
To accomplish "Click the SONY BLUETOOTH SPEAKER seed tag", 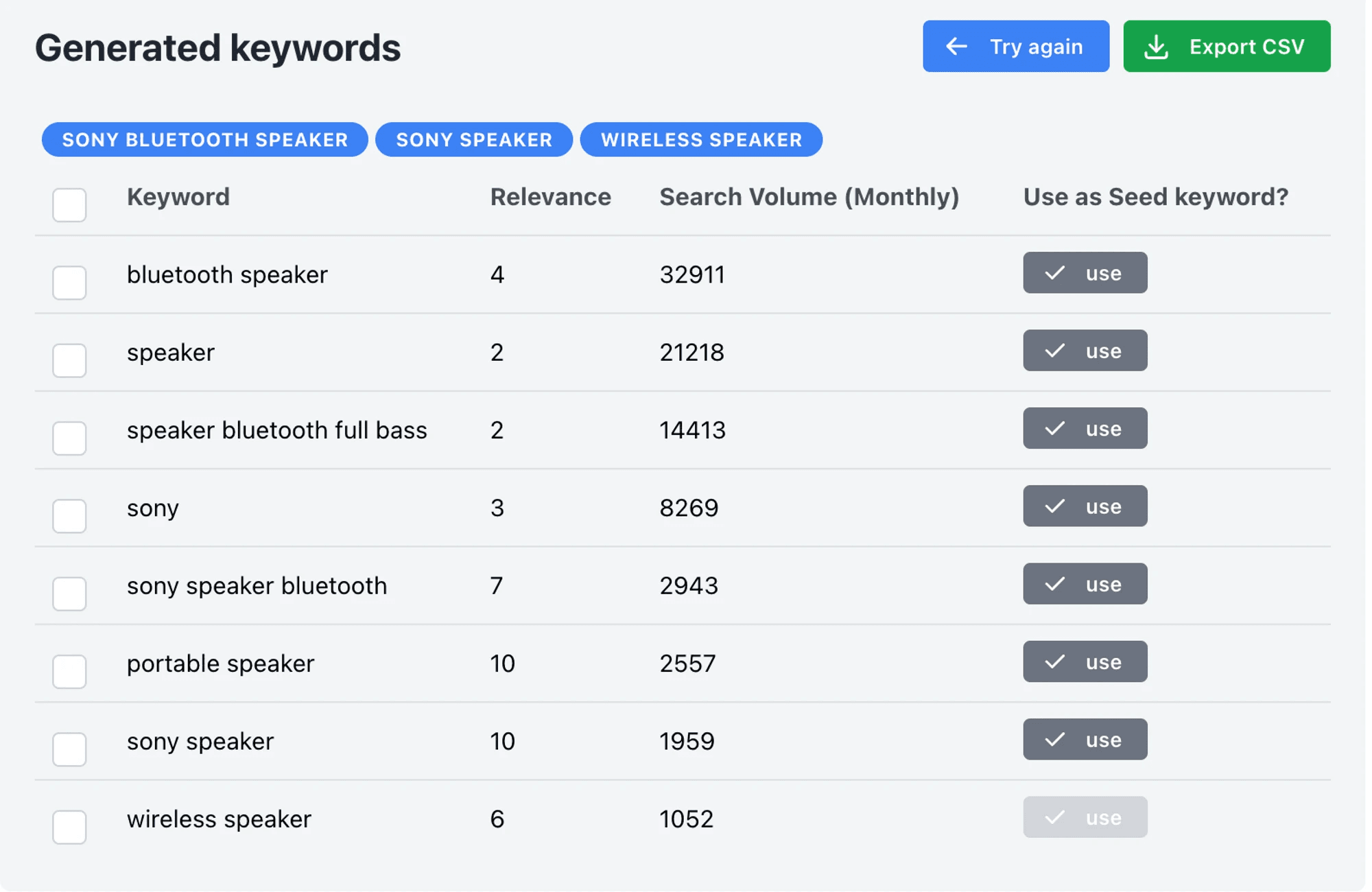I will pyautogui.click(x=204, y=140).
